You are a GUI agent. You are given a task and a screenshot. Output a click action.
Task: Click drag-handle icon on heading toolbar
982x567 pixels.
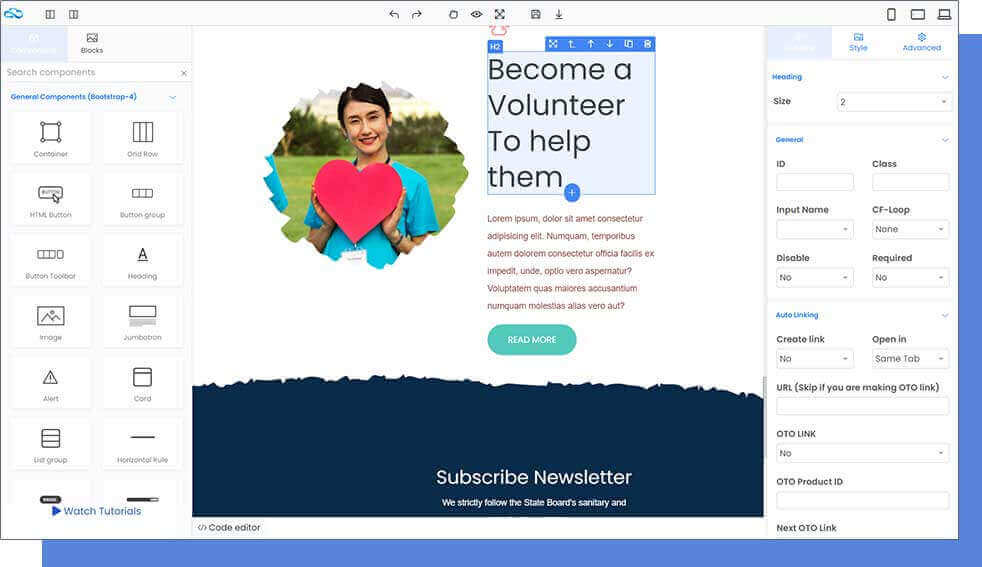tap(553, 44)
